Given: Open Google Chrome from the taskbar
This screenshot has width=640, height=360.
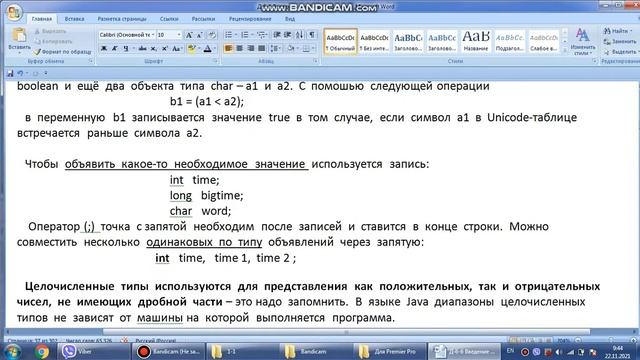Looking at the screenshot, I should (x=42, y=351).
